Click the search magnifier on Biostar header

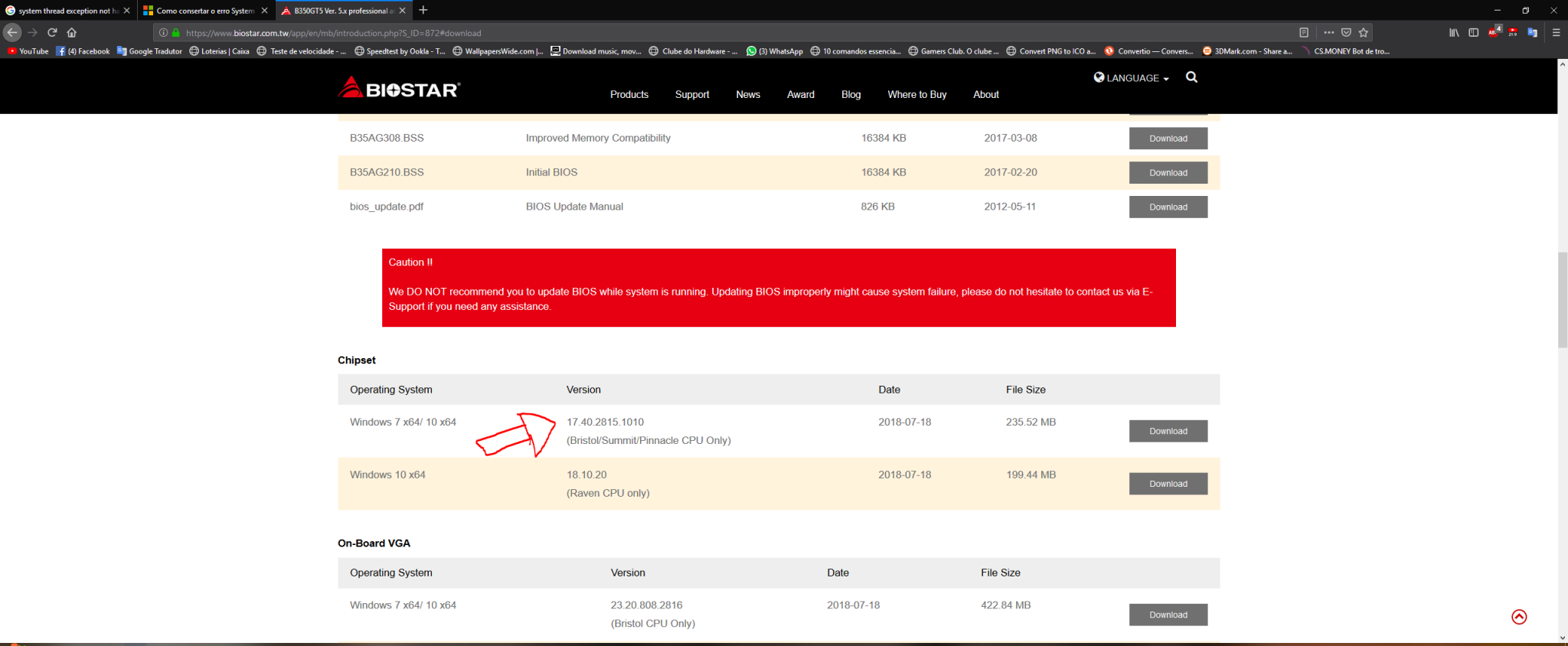[x=1191, y=77]
